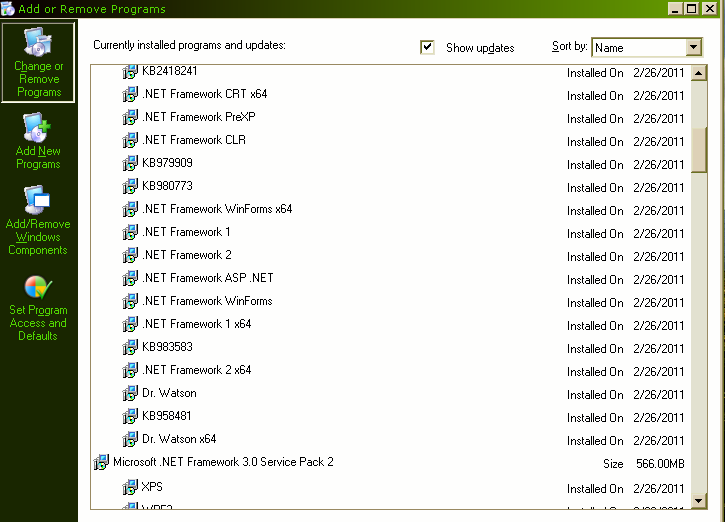Image resolution: width=725 pixels, height=522 pixels.
Task: Click the Dr. Watson (non-x64) entry's icon
Action: (x=130, y=393)
